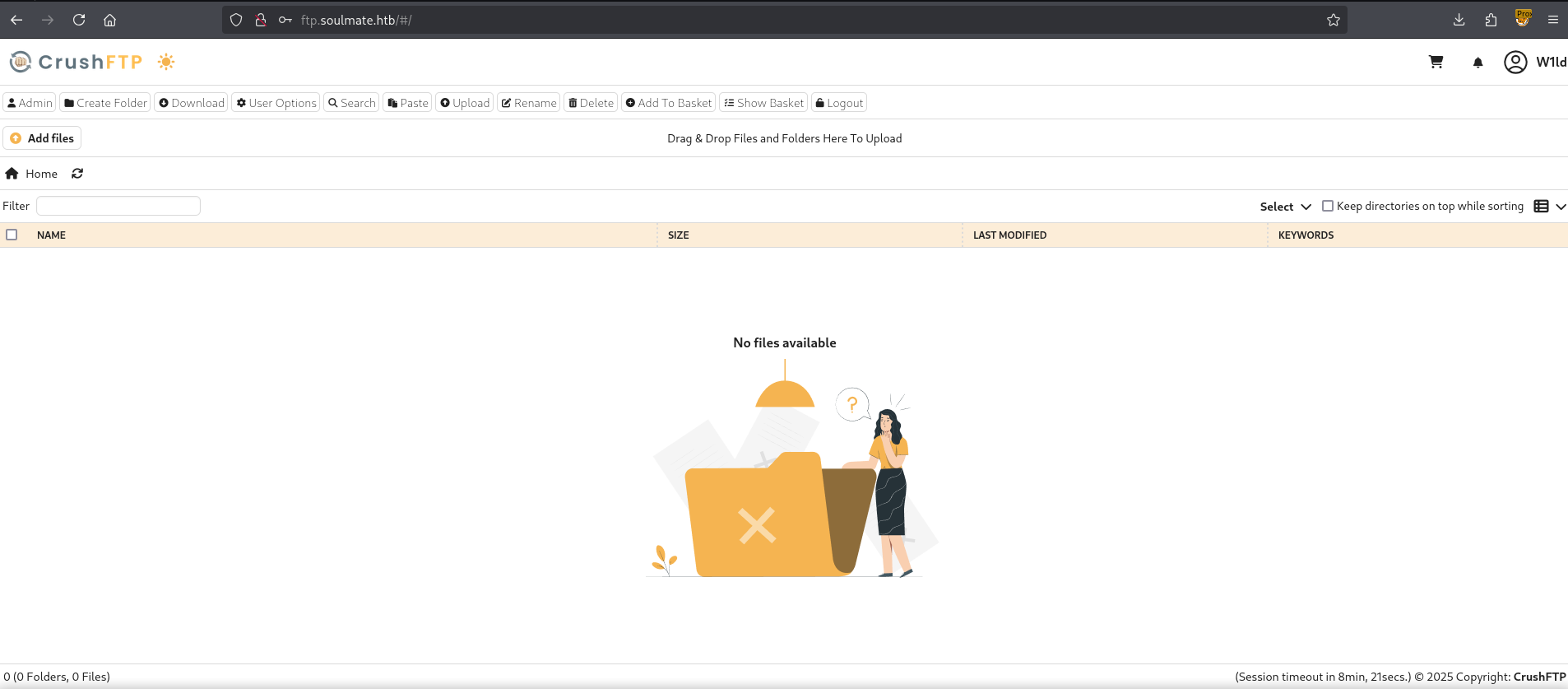Open the user profile avatar icon

pyautogui.click(x=1515, y=62)
